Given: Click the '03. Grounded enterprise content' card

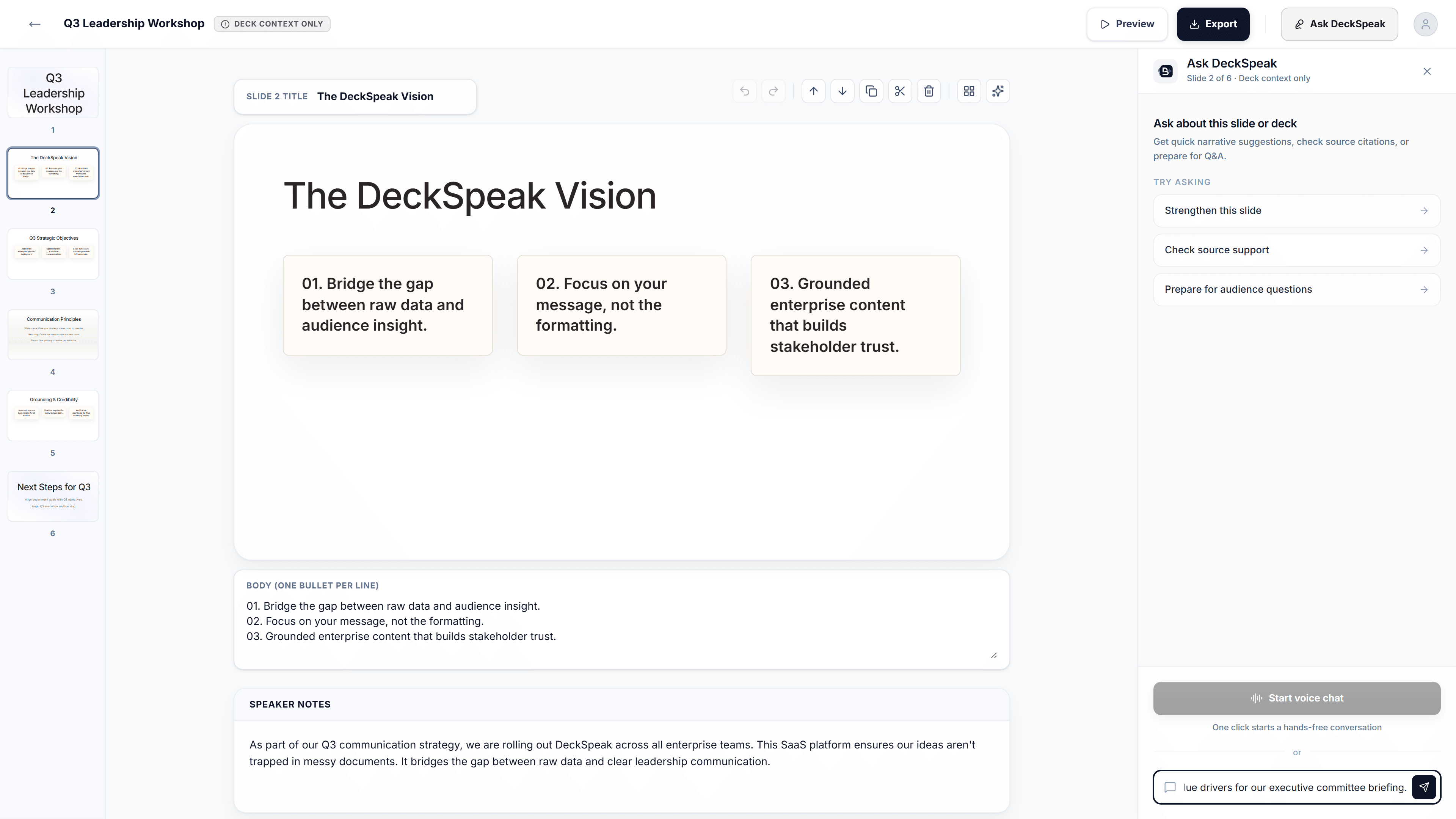Looking at the screenshot, I should click(855, 315).
